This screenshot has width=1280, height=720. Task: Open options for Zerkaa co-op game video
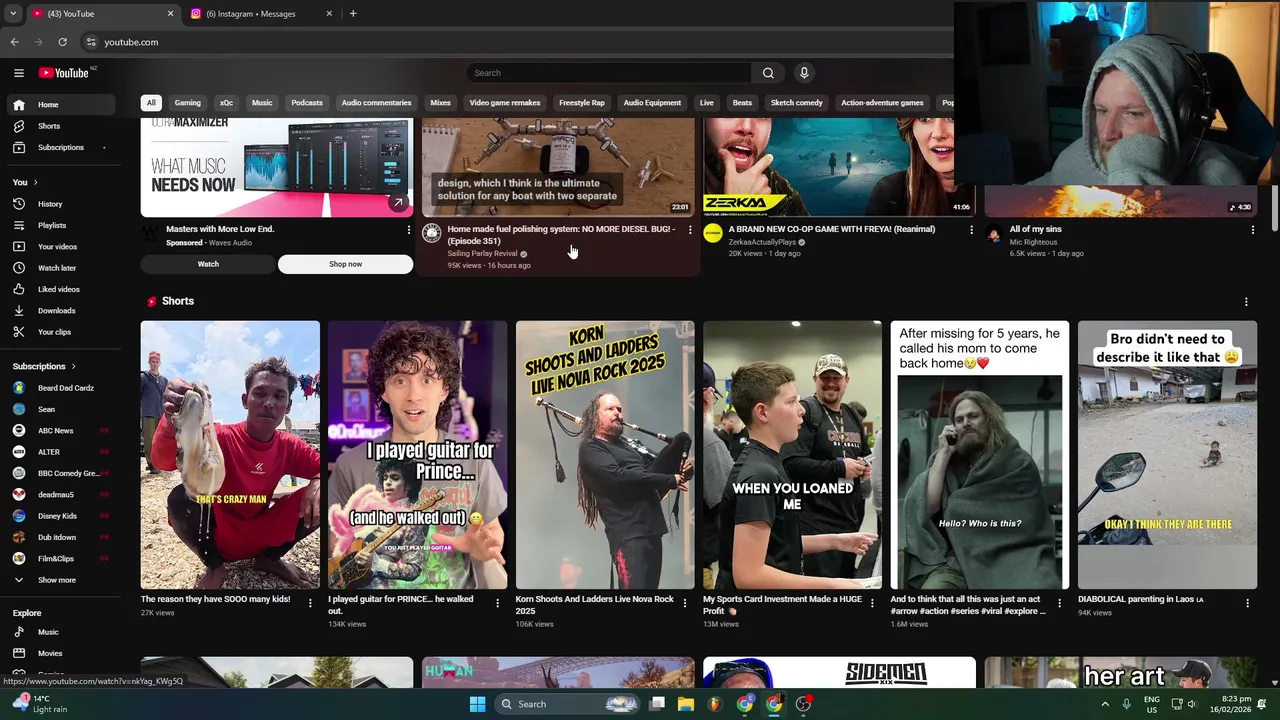(x=971, y=230)
